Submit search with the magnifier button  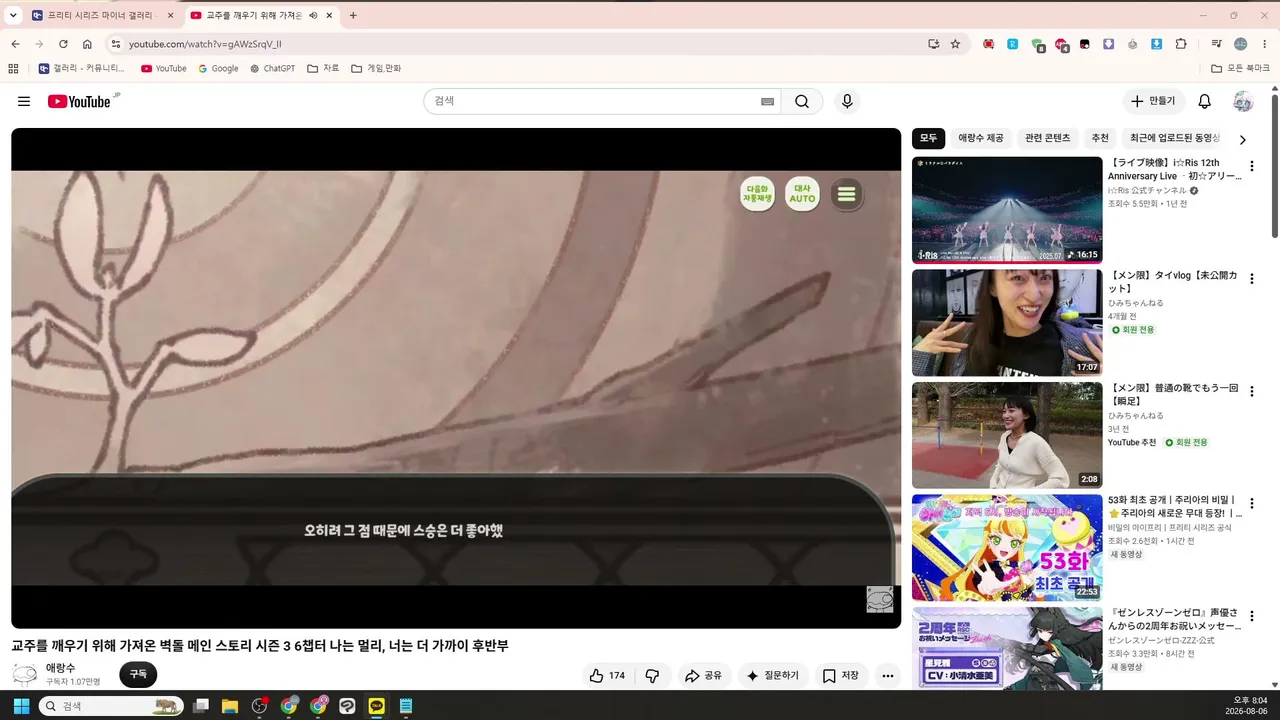point(802,101)
